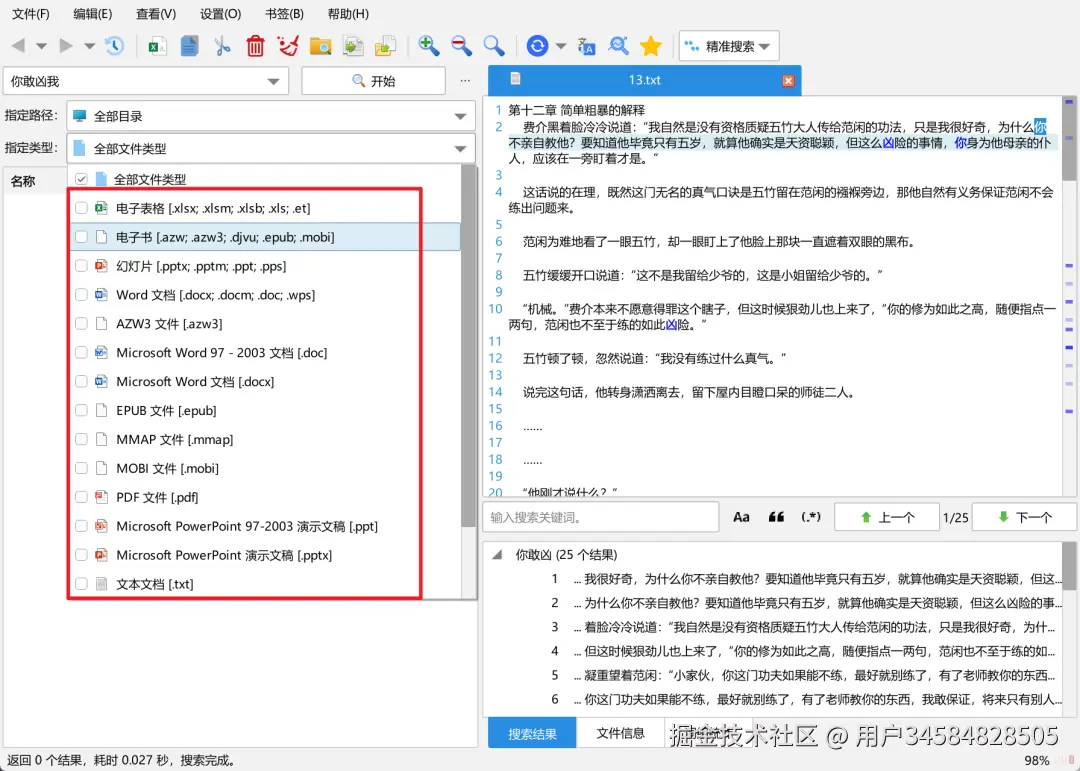Open the 指定路径 全部目录 dropdown
Viewport: 1080px width, 771px height.
tap(271, 116)
